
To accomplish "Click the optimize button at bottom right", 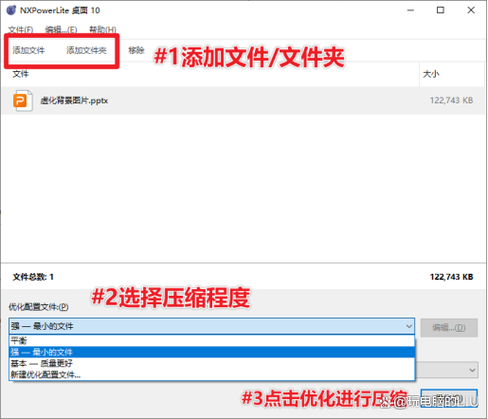I will click(x=449, y=398).
